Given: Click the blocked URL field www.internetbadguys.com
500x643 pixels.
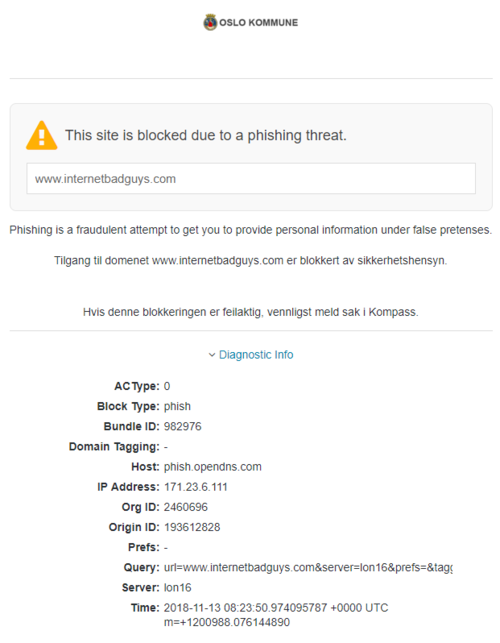Looking at the screenshot, I should [251, 179].
